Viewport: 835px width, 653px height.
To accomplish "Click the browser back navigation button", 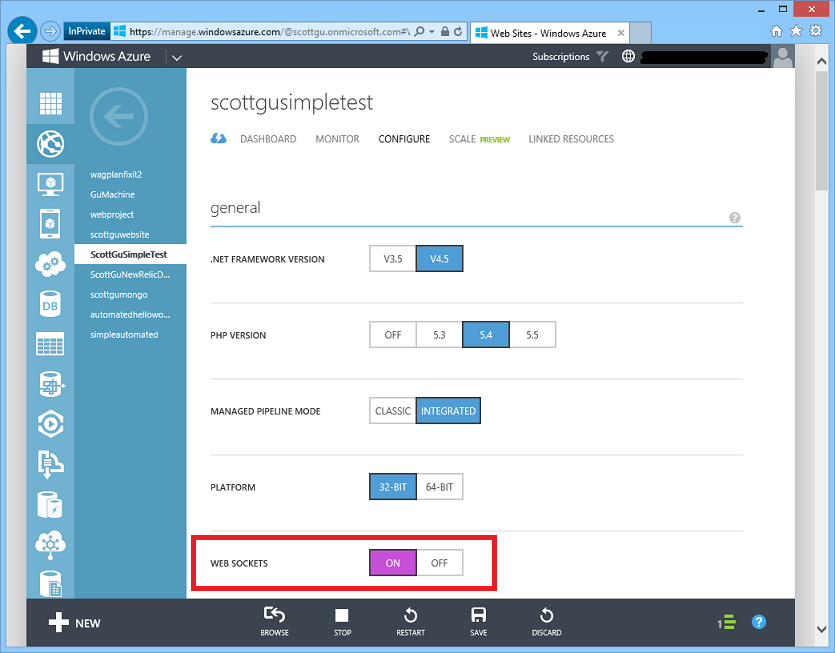I will (x=22, y=31).
